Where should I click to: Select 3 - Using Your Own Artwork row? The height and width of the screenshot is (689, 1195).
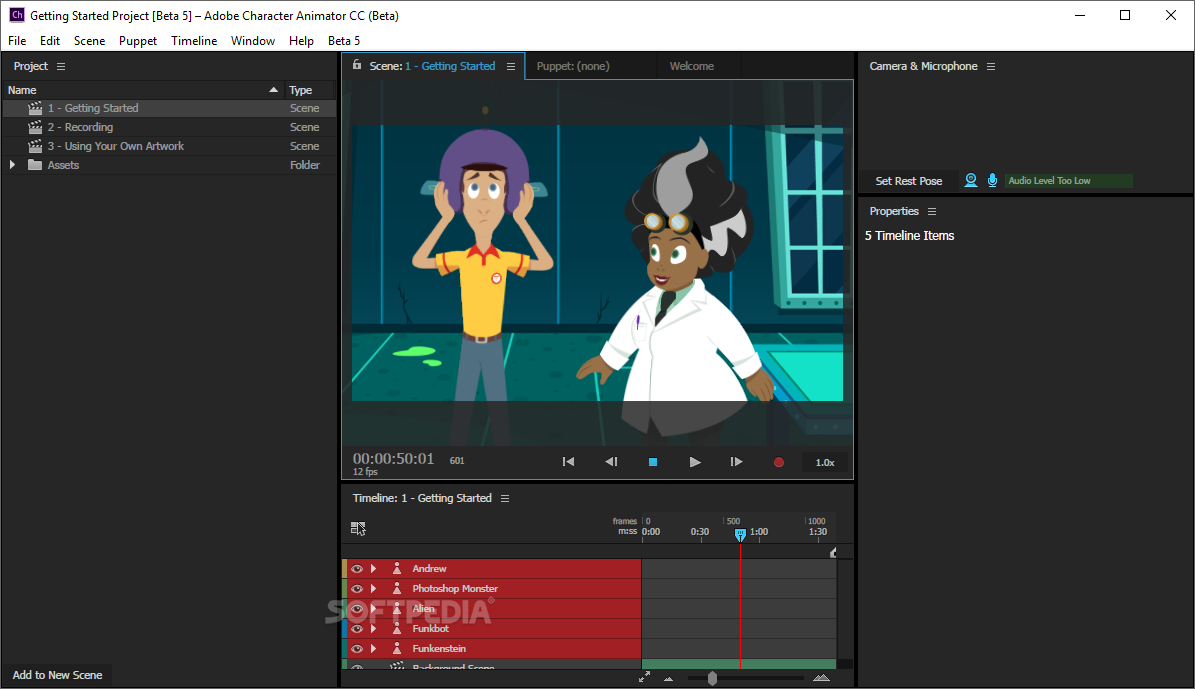pyautogui.click(x=169, y=146)
